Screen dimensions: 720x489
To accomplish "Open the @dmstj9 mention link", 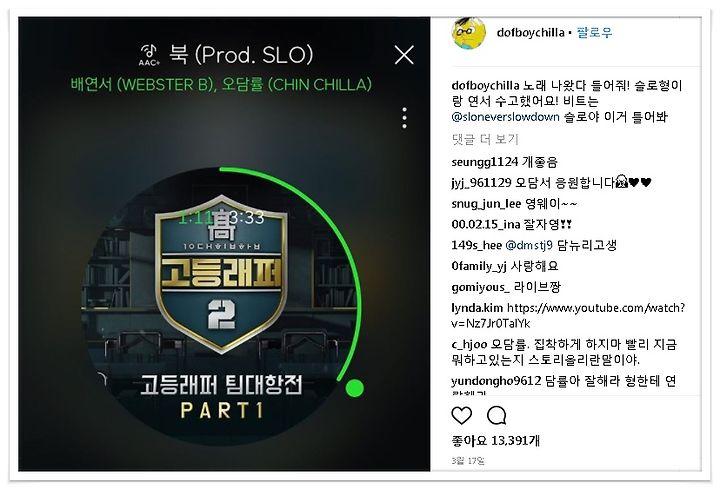I will pos(529,245).
